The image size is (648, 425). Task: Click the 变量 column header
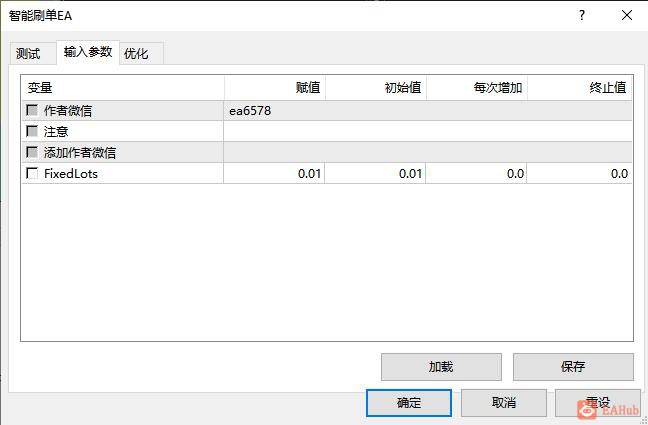(123, 88)
